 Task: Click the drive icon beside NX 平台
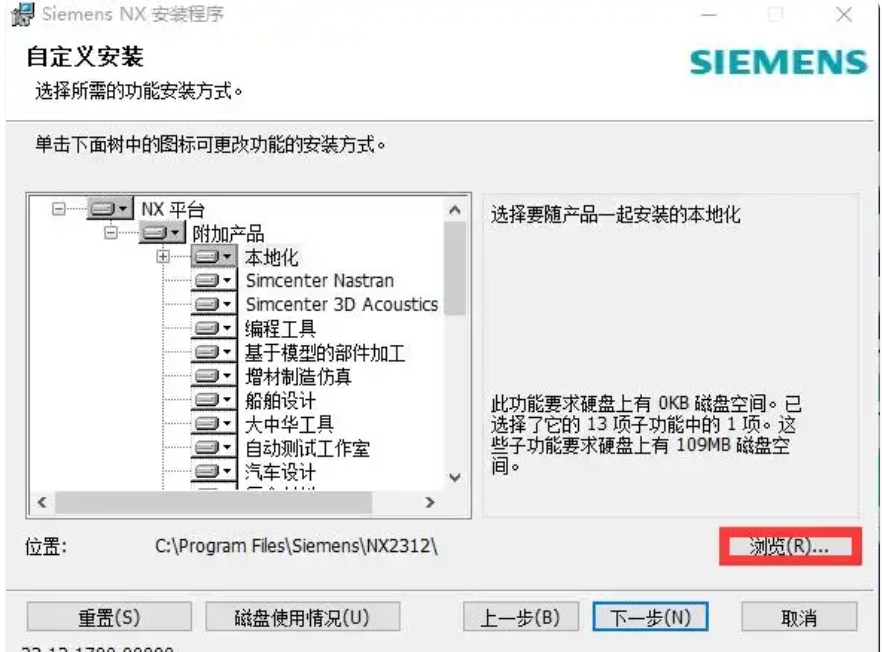tap(109, 209)
